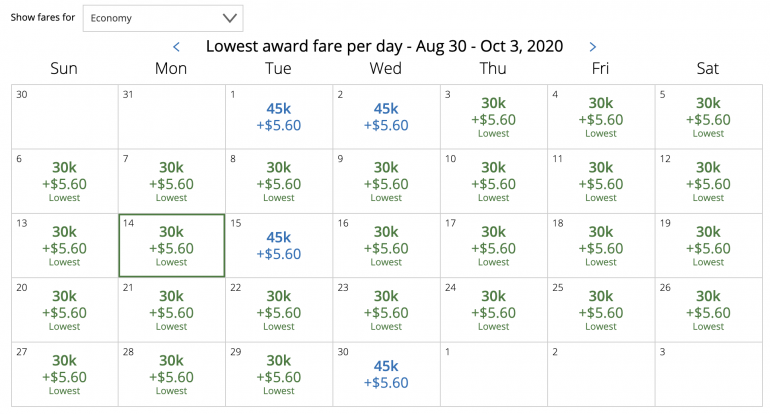770x414 pixels.
Task: Open the Economy fare class dropdown
Action: click(x=162, y=18)
